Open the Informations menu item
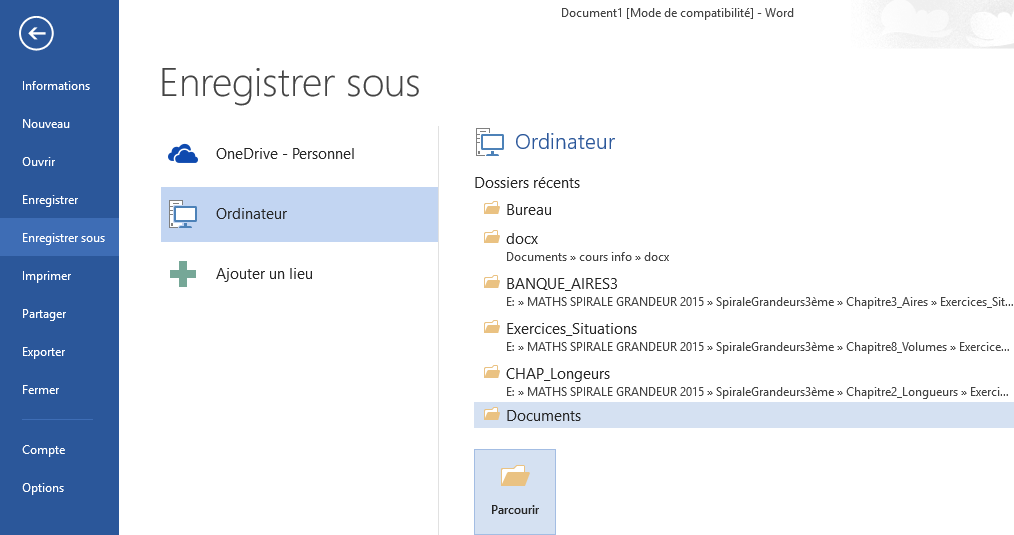 pyautogui.click(x=56, y=86)
